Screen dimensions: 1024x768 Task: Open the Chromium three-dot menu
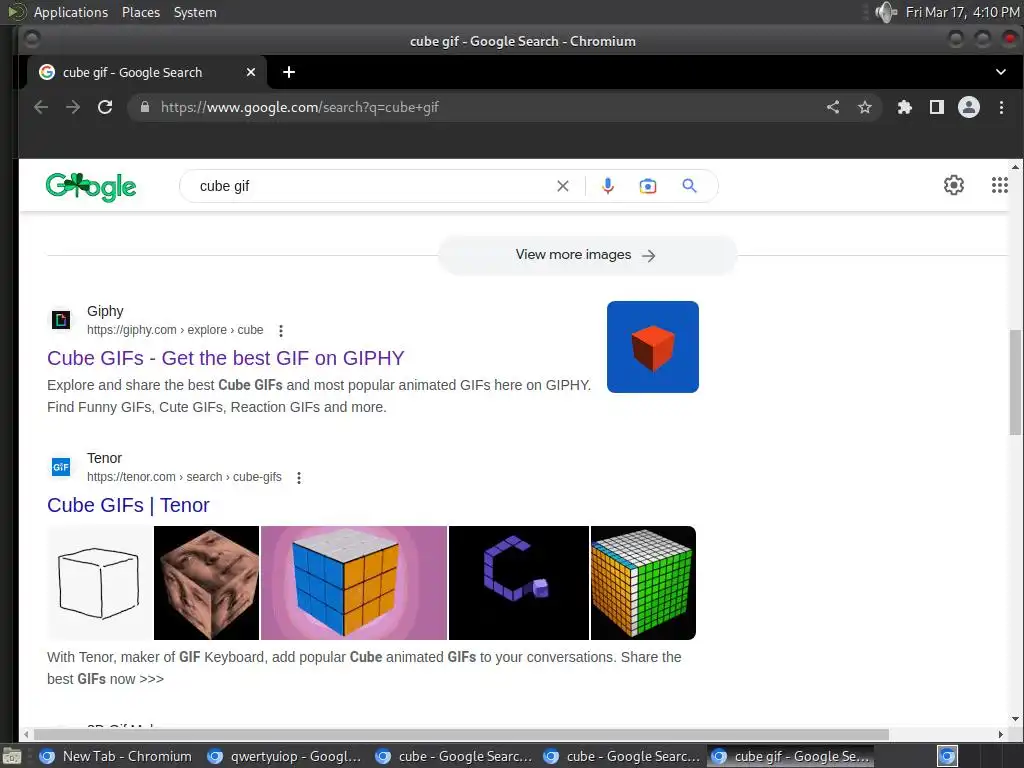[x=1001, y=107]
